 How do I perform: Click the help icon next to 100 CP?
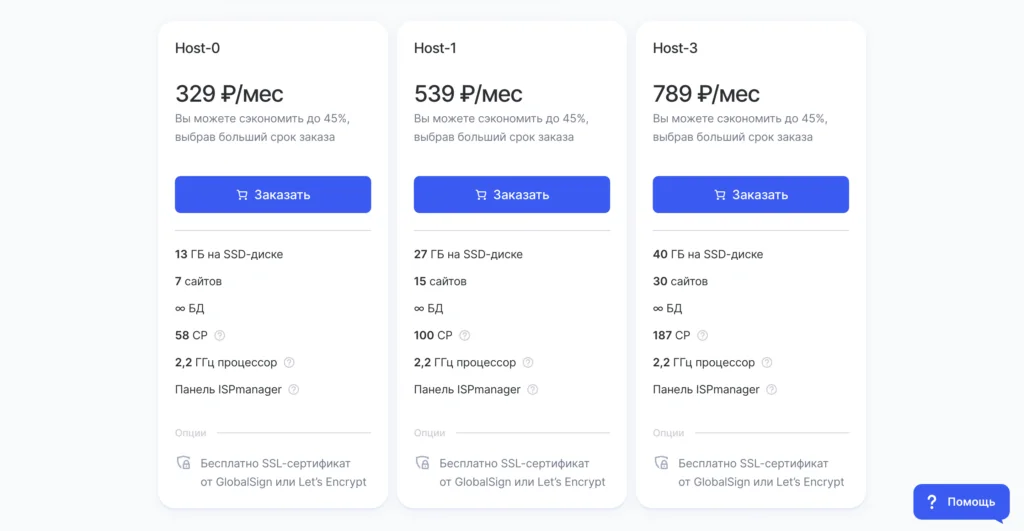pyautogui.click(x=464, y=335)
